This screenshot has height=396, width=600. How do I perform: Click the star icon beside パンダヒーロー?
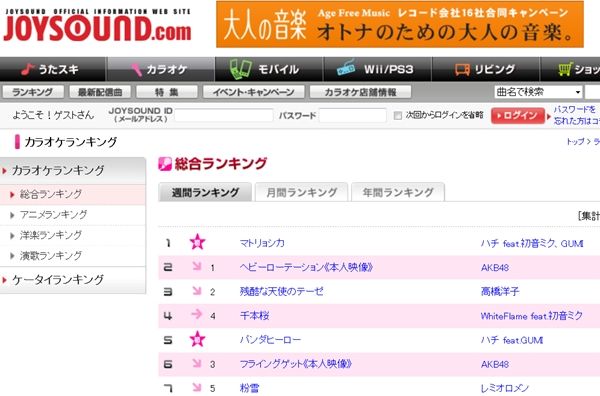(197, 339)
